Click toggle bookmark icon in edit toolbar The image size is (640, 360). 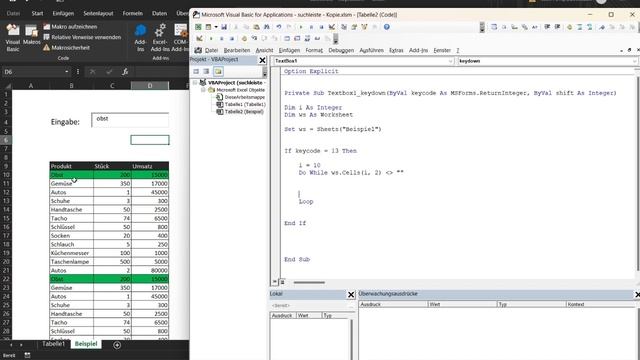(602, 27)
